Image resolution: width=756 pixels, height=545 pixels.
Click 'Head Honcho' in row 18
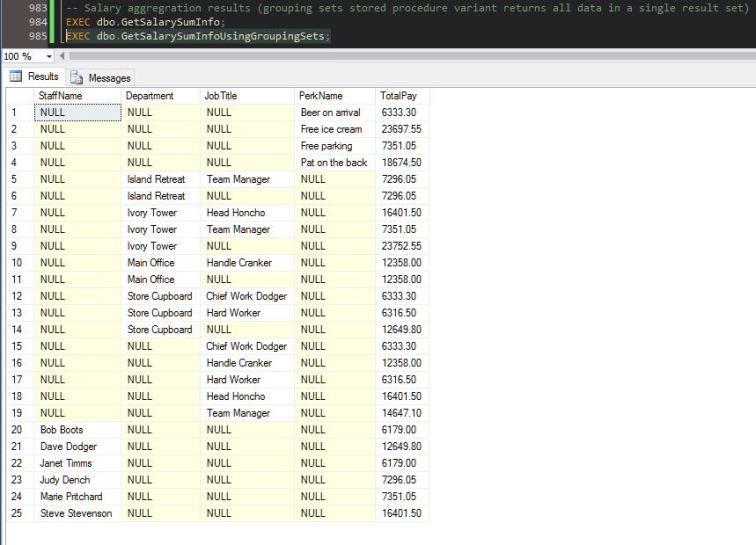[x=247, y=396]
